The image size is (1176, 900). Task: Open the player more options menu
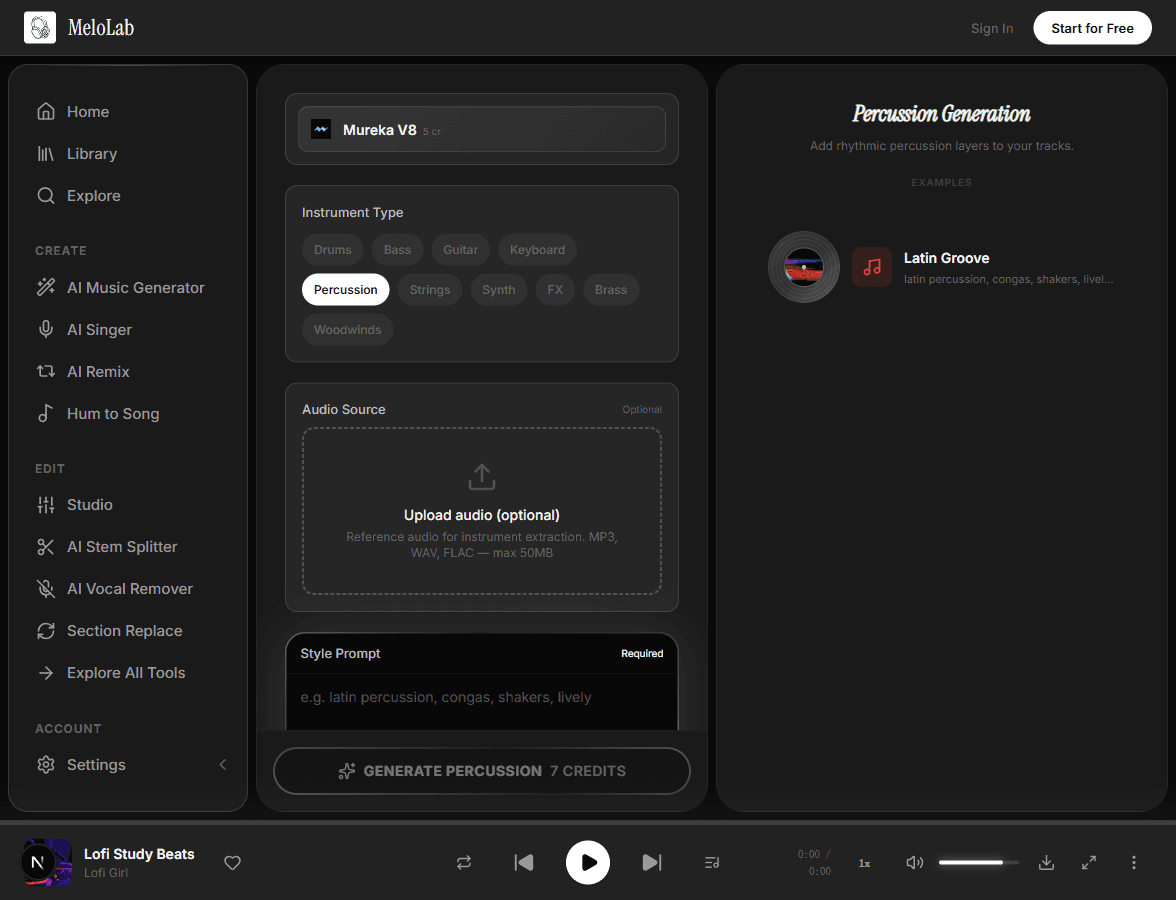click(x=1133, y=862)
